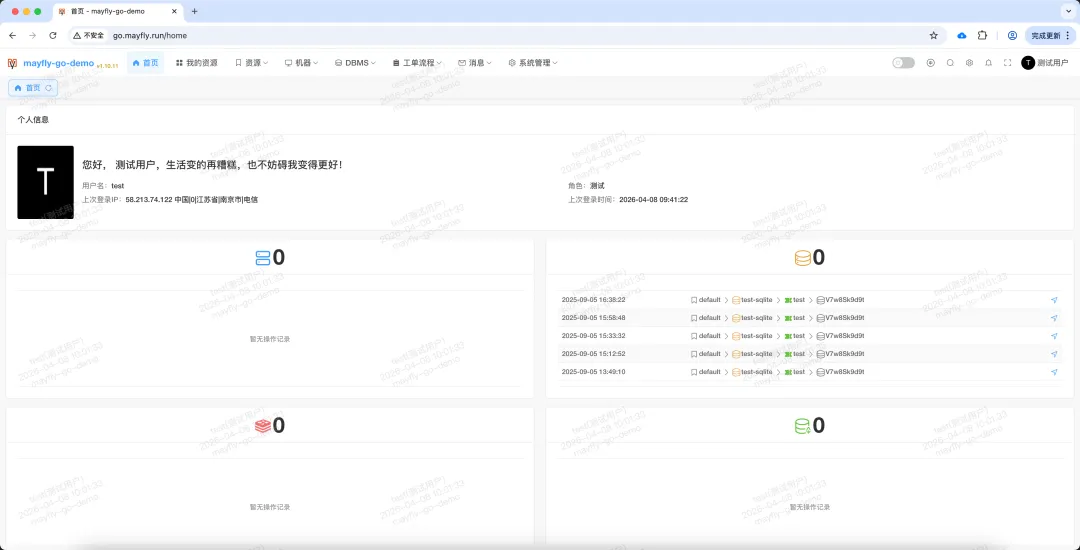Image resolution: width=1080 pixels, height=550 pixels.
Task: Click the orange database icon in stats card
Action: tap(802, 257)
